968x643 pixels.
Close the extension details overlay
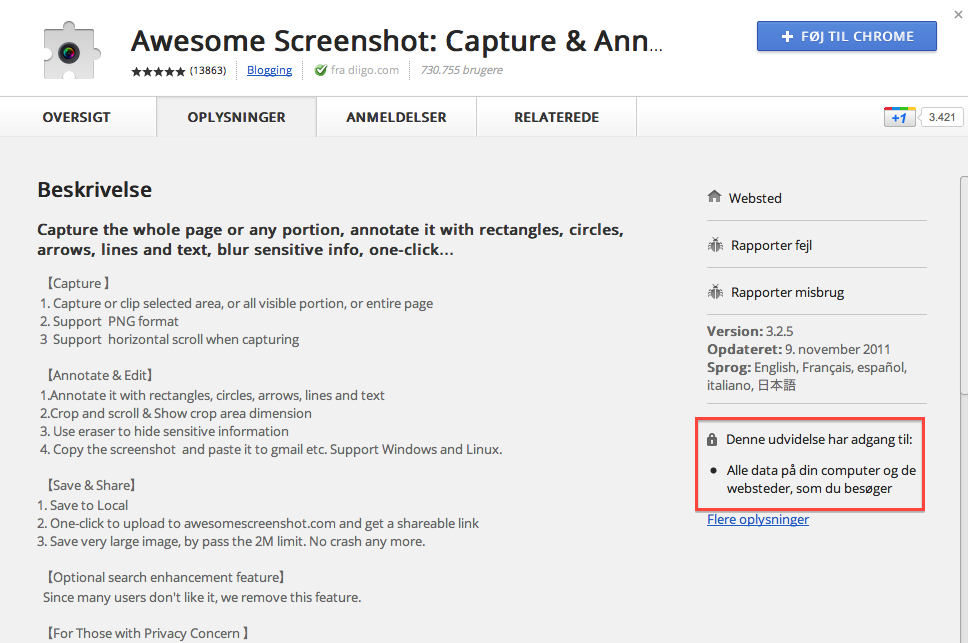pyautogui.click(x=958, y=14)
